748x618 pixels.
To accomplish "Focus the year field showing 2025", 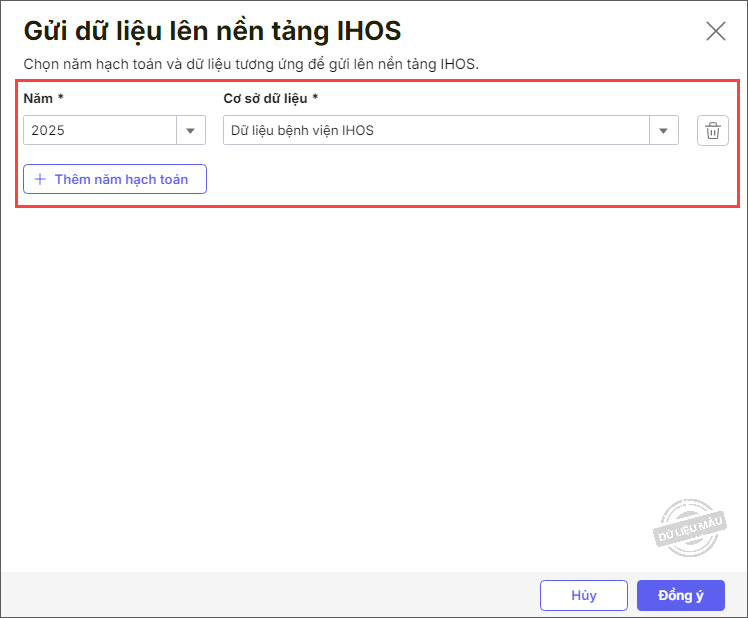I will [100, 130].
